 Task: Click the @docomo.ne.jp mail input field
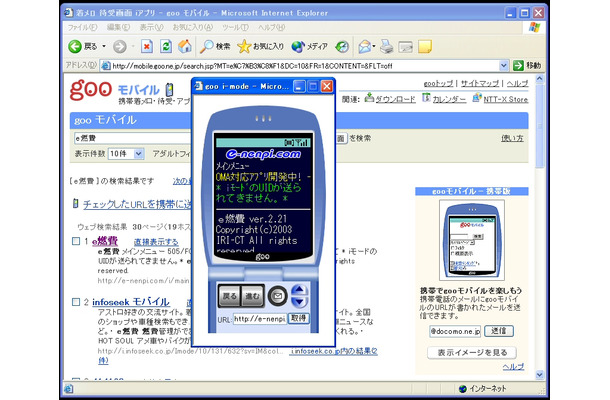tap(455, 331)
